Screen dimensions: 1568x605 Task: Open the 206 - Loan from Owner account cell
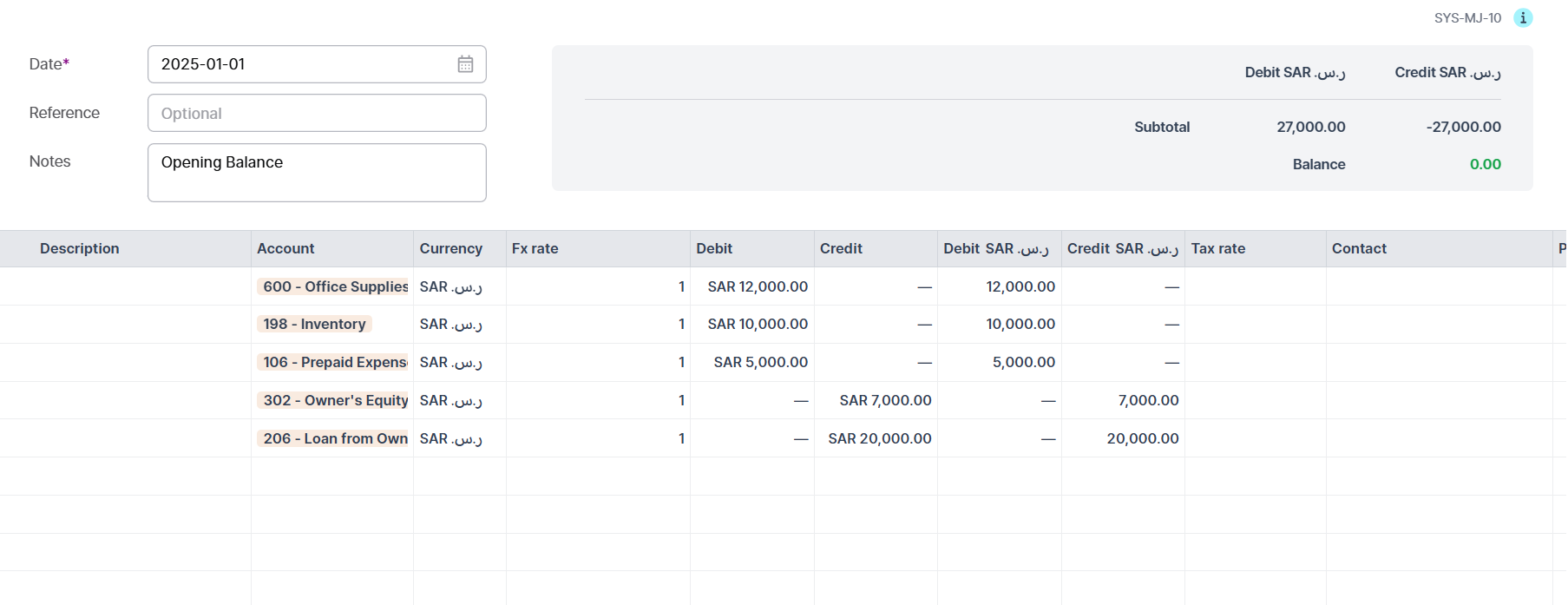coord(334,438)
